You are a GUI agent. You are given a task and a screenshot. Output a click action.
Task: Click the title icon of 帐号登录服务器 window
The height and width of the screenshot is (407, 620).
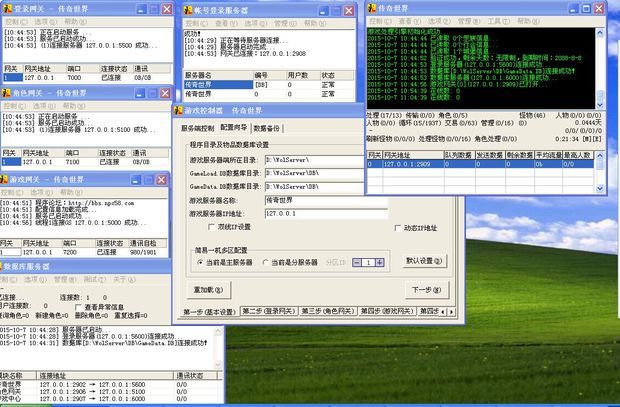(x=188, y=11)
